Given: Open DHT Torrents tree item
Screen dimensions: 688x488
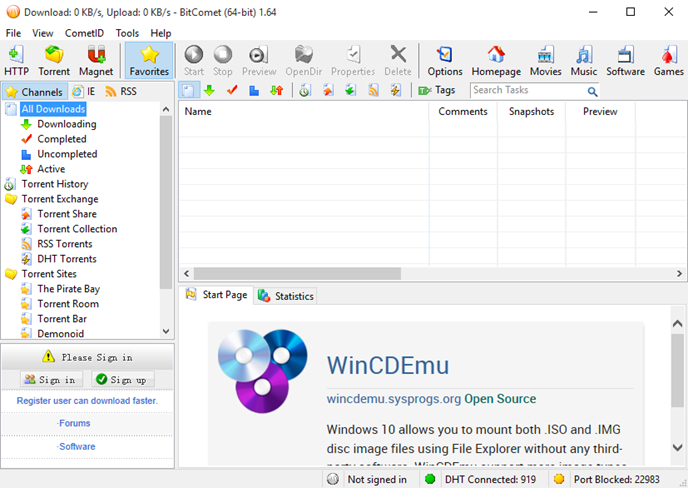Looking at the screenshot, I should 67,258.
